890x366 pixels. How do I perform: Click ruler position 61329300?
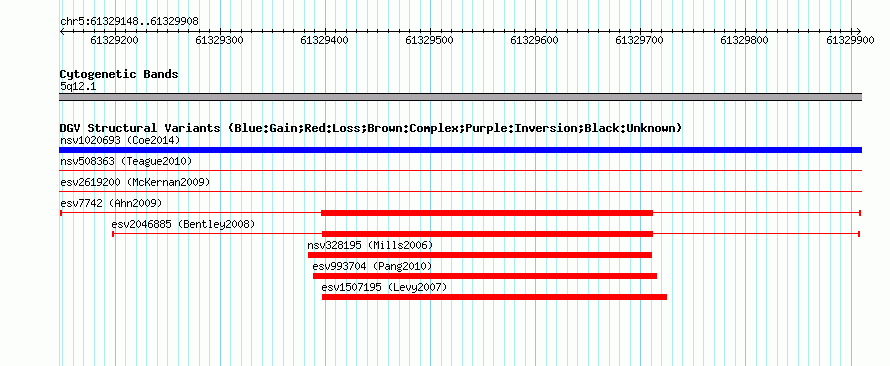tap(220, 40)
